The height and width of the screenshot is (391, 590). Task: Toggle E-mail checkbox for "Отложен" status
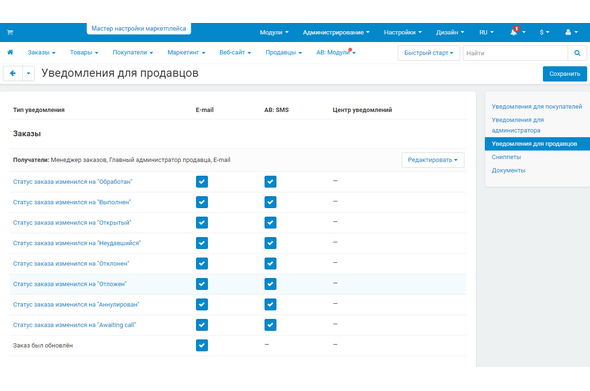202,284
